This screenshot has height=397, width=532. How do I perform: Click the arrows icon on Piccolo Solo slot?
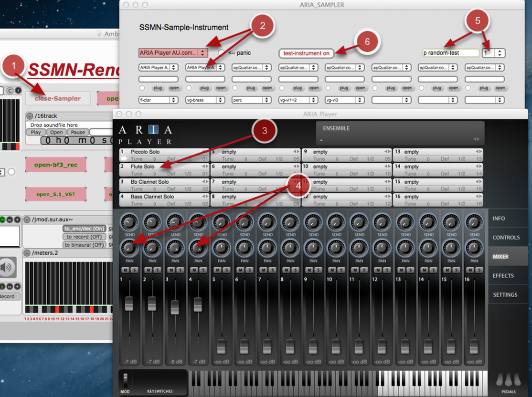205,152
